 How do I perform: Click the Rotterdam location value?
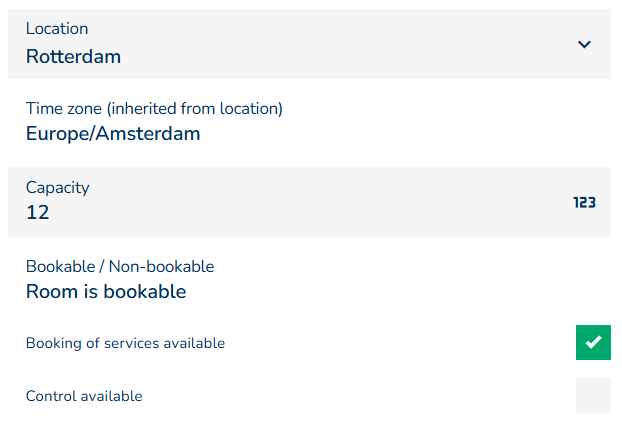coord(73,57)
